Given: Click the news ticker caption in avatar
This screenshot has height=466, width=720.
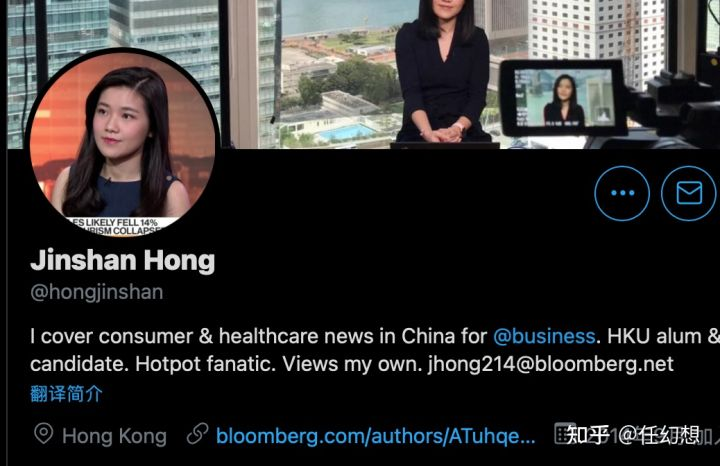Looking at the screenshot, I should coord(117,227).
